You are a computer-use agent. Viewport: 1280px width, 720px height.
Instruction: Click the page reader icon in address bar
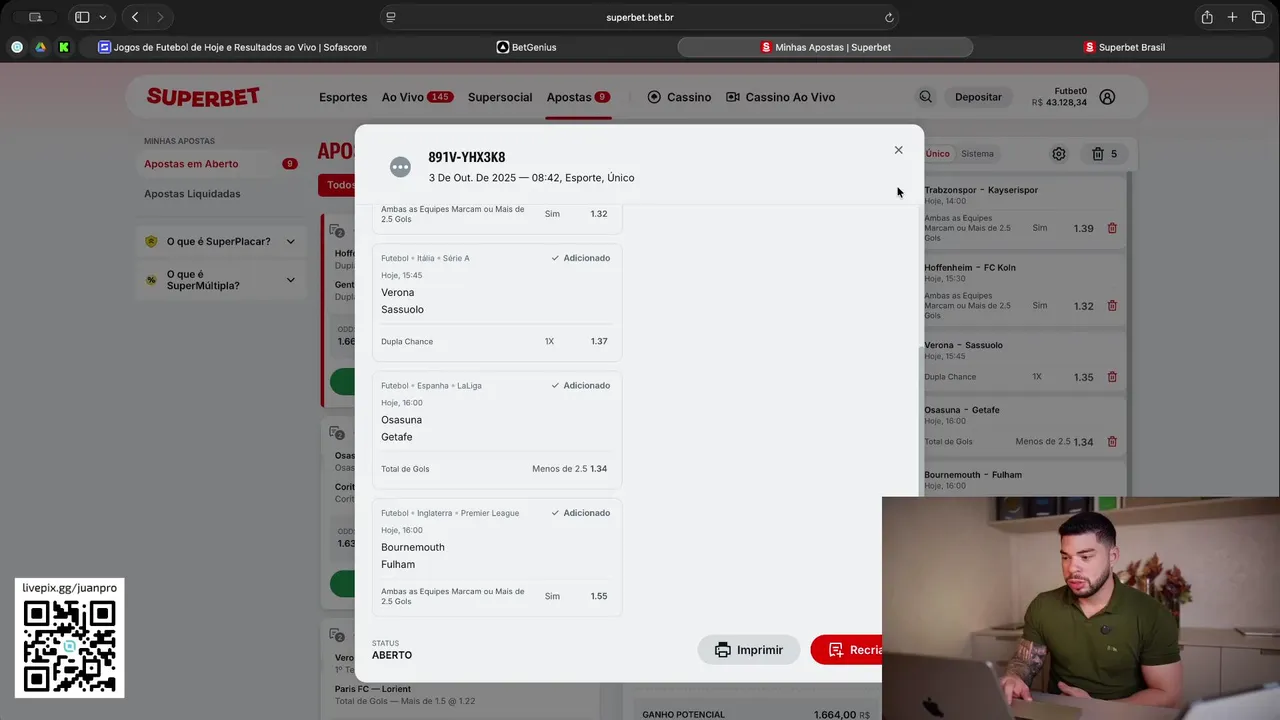coord(391,17)
